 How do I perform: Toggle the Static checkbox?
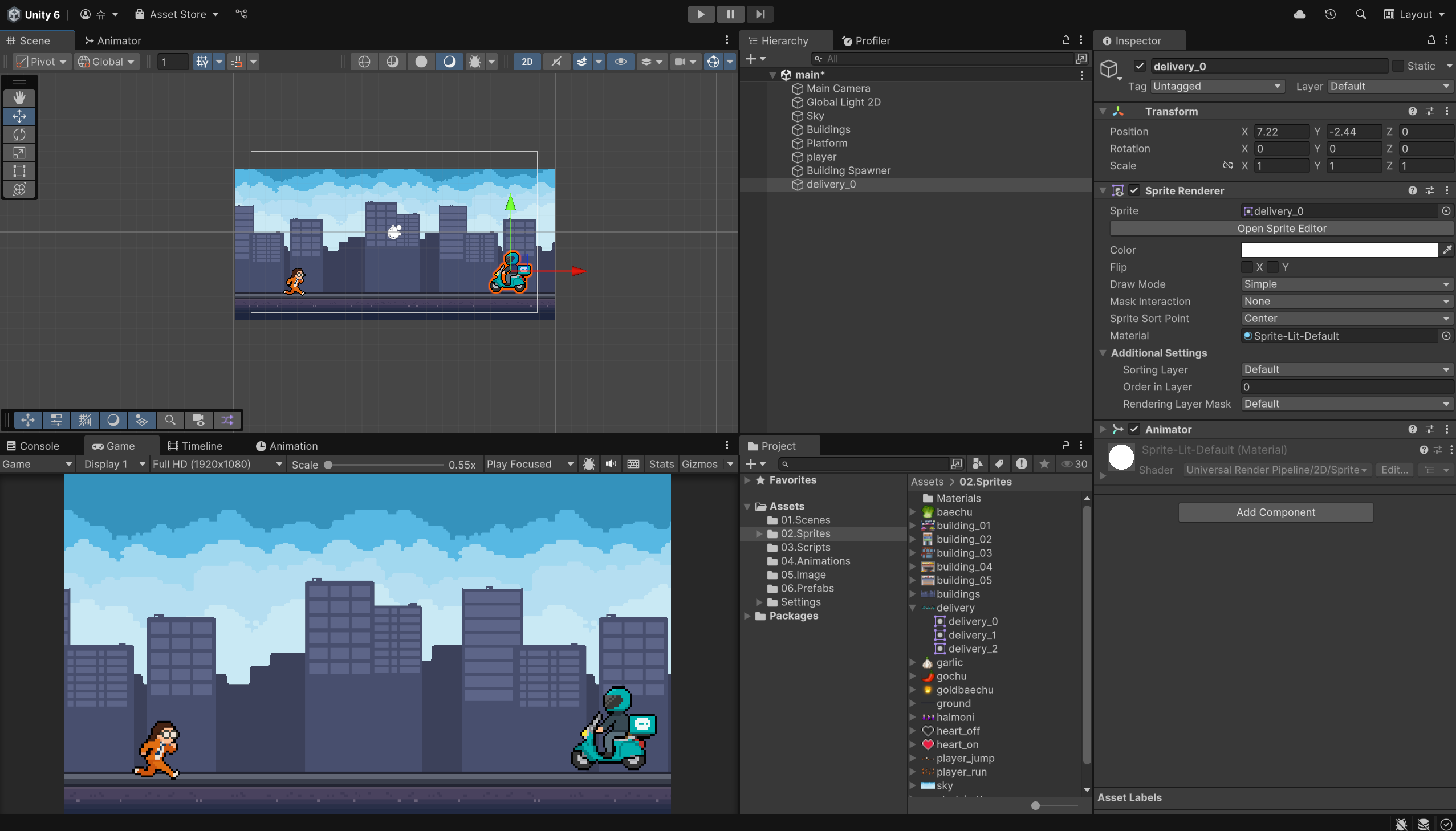(x=1398, y=66)
